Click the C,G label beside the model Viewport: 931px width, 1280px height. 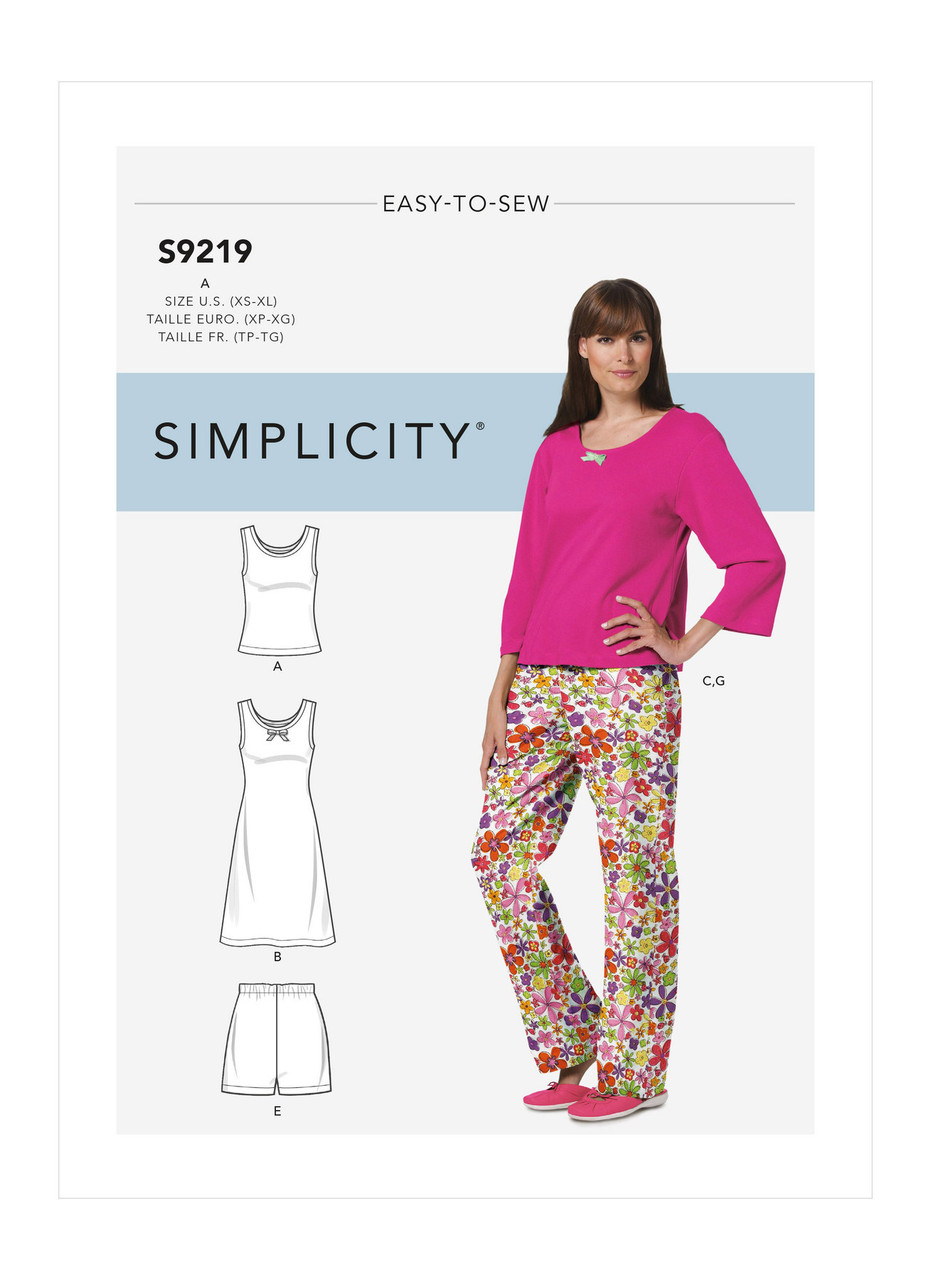(x=713, y=681)
